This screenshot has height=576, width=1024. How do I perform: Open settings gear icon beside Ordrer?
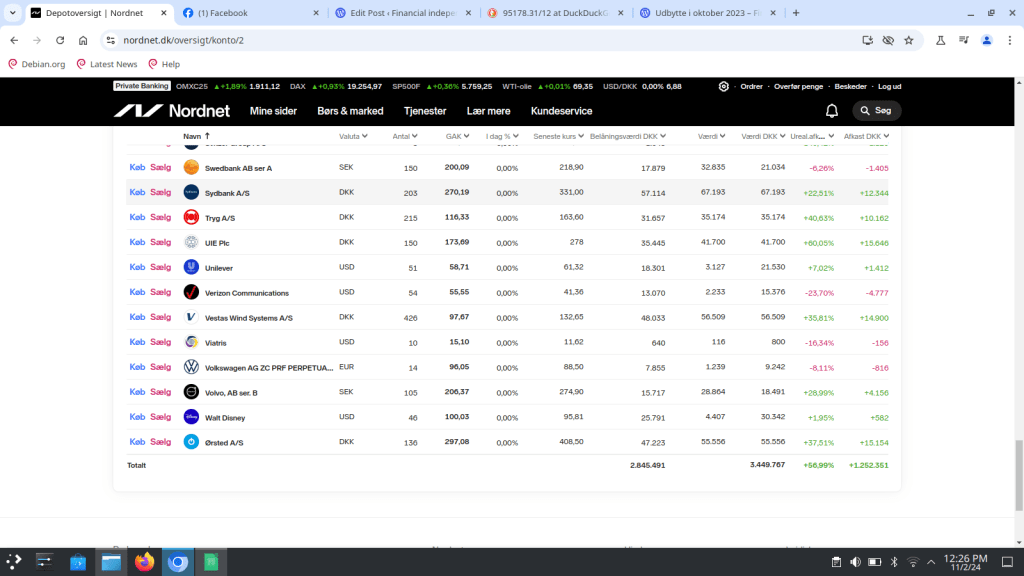(724, 86)
